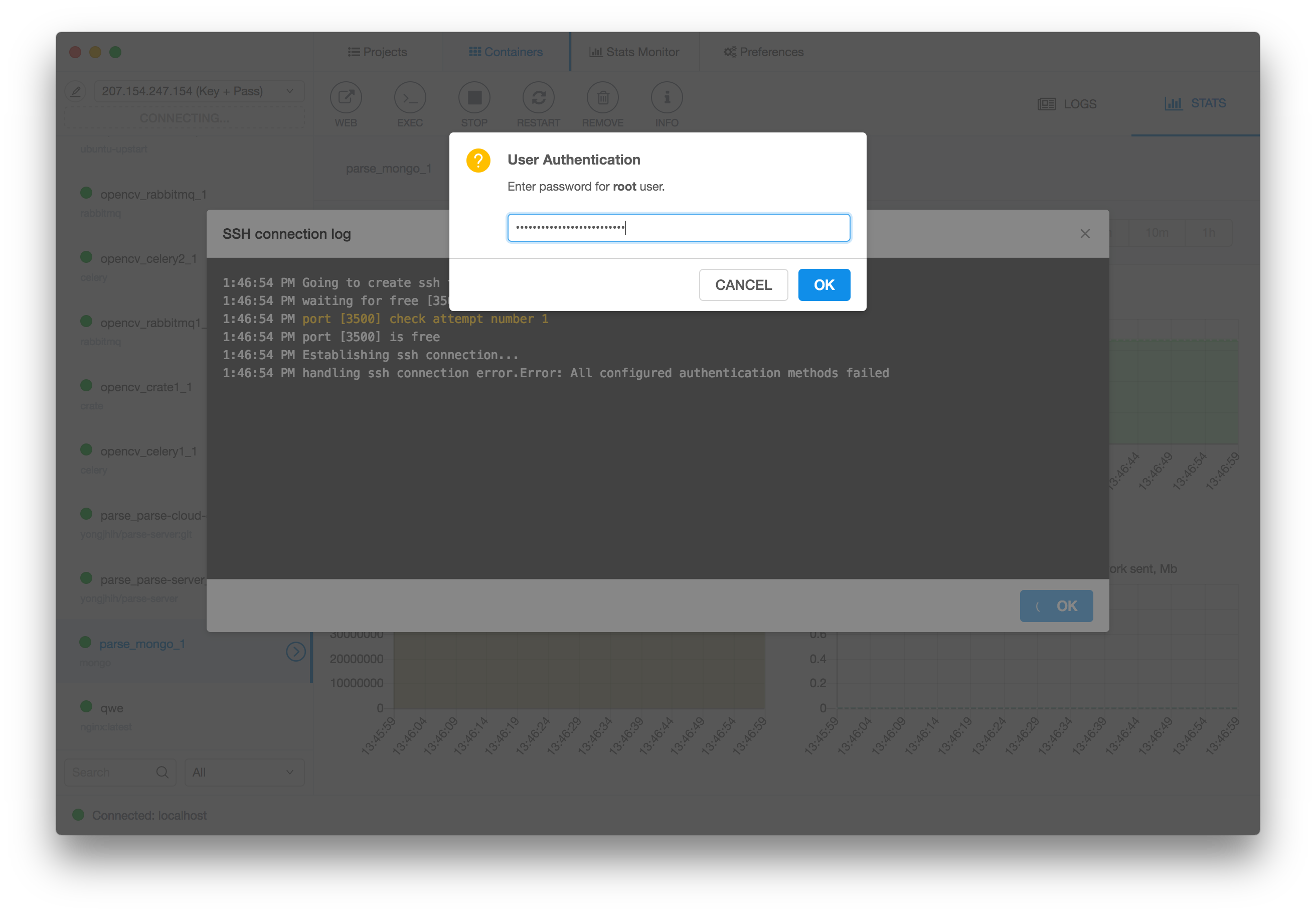The width and height of the screenshot is (1316, 915).
Task: Click the WEB open-in-browser icon
Action: [346, 97]
